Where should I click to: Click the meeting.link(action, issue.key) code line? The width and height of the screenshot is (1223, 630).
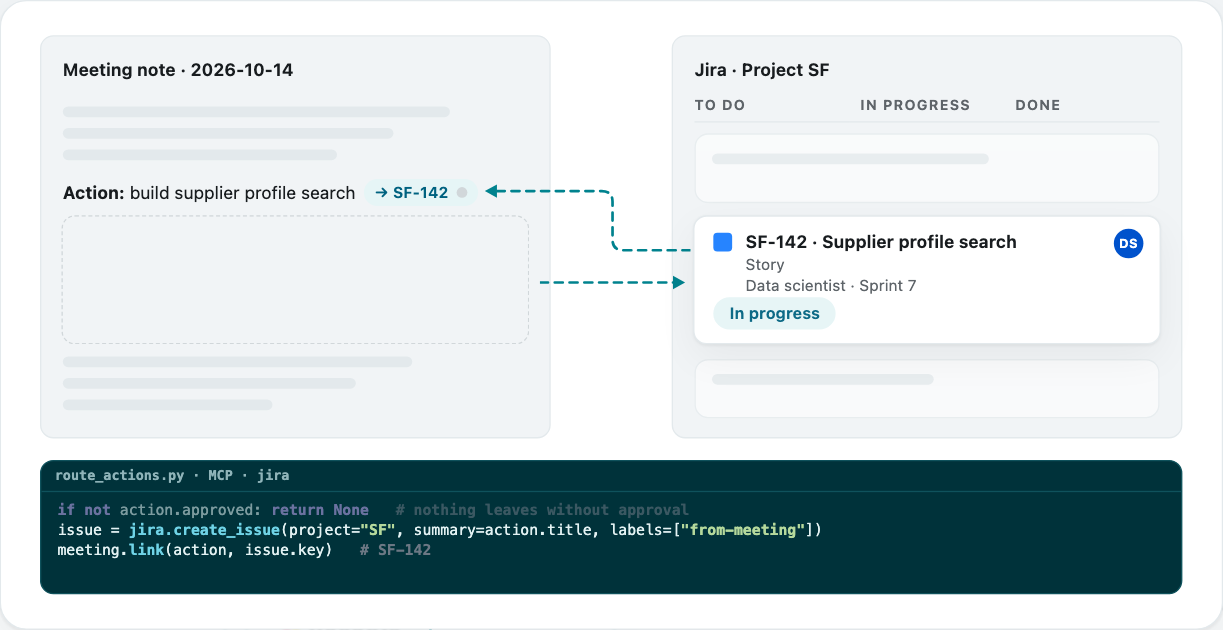tap(244, 550)
